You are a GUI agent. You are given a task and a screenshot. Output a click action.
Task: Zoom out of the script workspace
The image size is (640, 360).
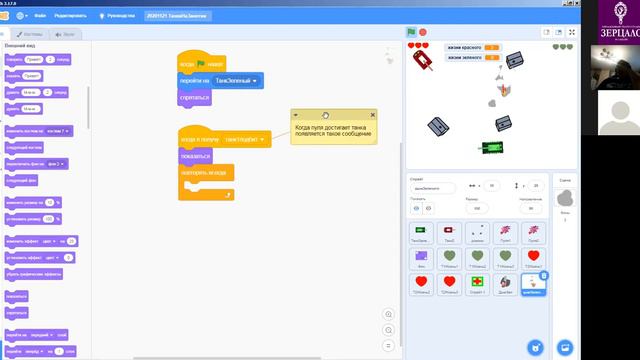pos(388,330)
